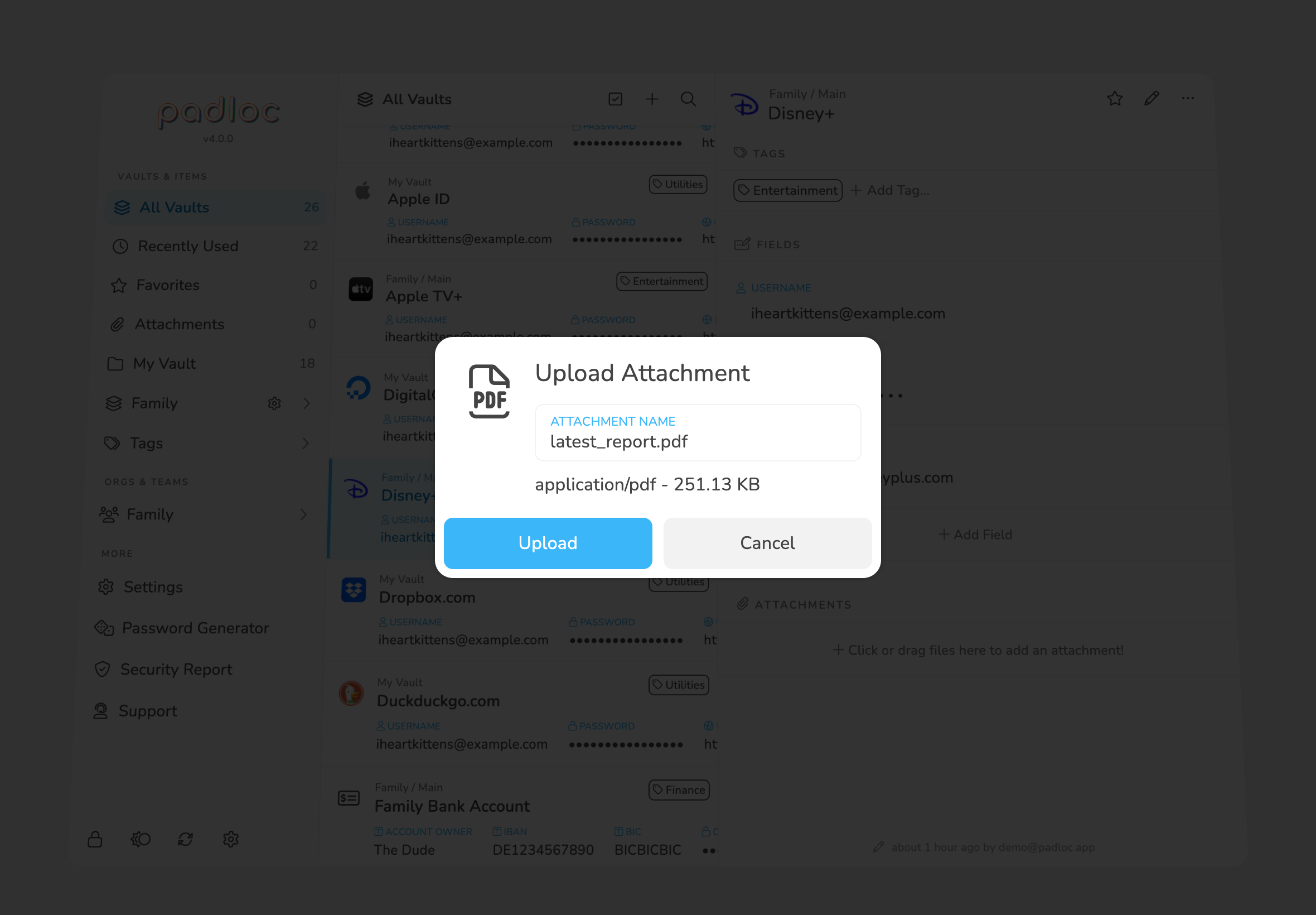Screen dimensions: 1316x915
Task: Click the paperclip icon beside Attachments heading
Action: pyautogui.click(x=743, y=604)
